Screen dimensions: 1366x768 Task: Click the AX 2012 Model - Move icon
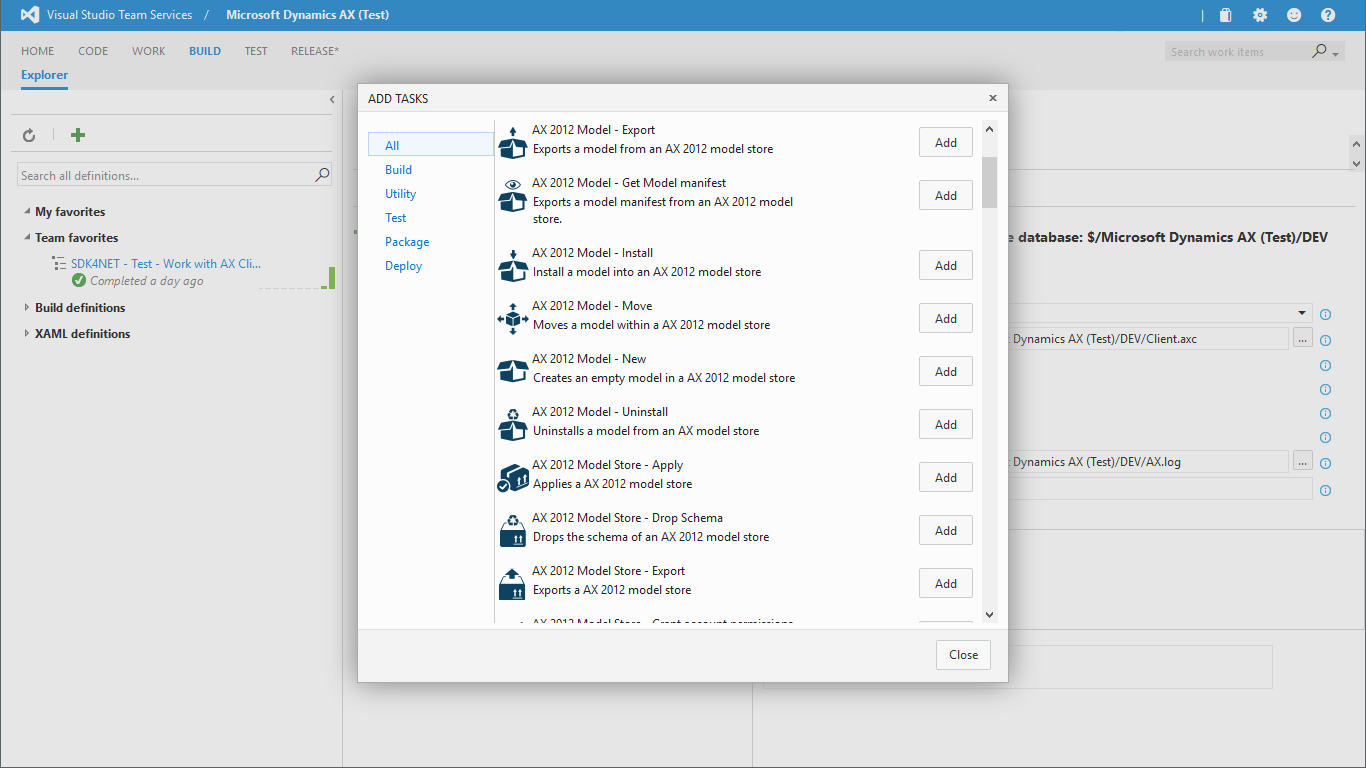click(512, 318)
